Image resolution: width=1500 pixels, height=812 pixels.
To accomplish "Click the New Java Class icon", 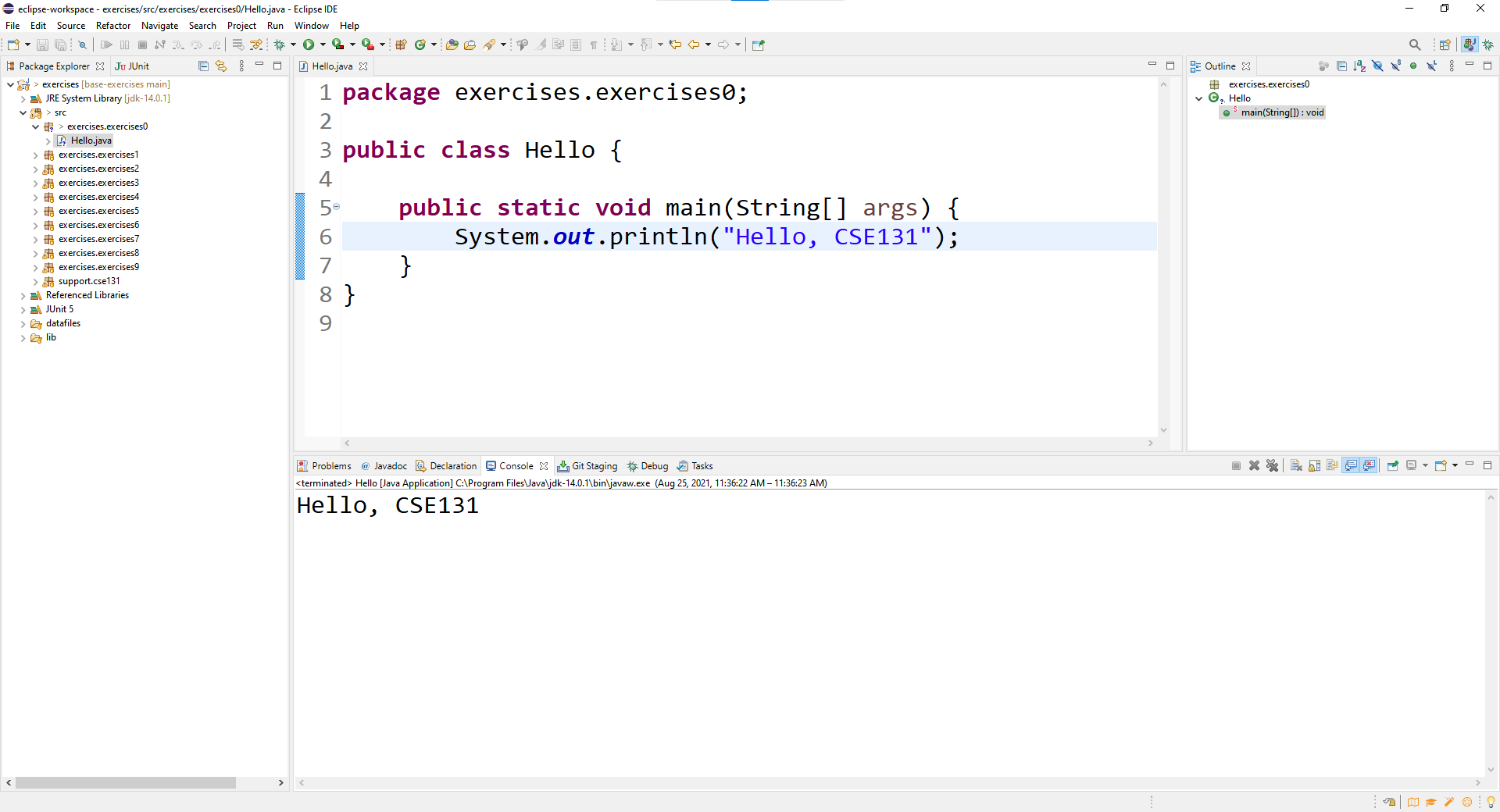I will tap(420, 45).
